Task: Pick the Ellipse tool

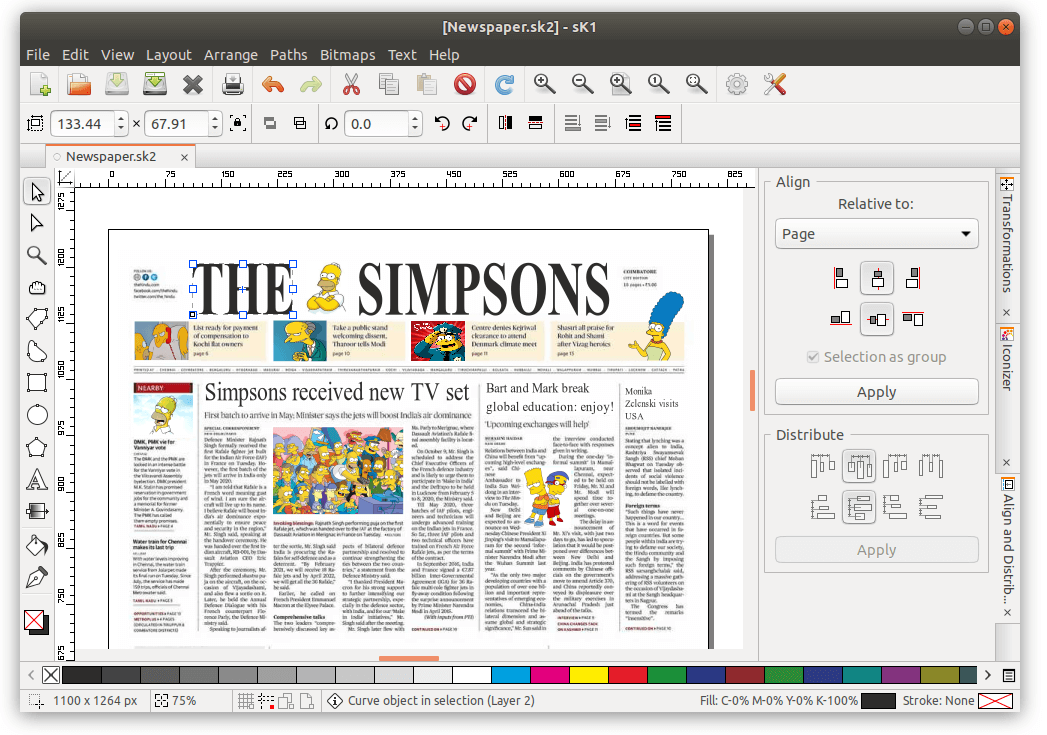Action: (37, 415)
